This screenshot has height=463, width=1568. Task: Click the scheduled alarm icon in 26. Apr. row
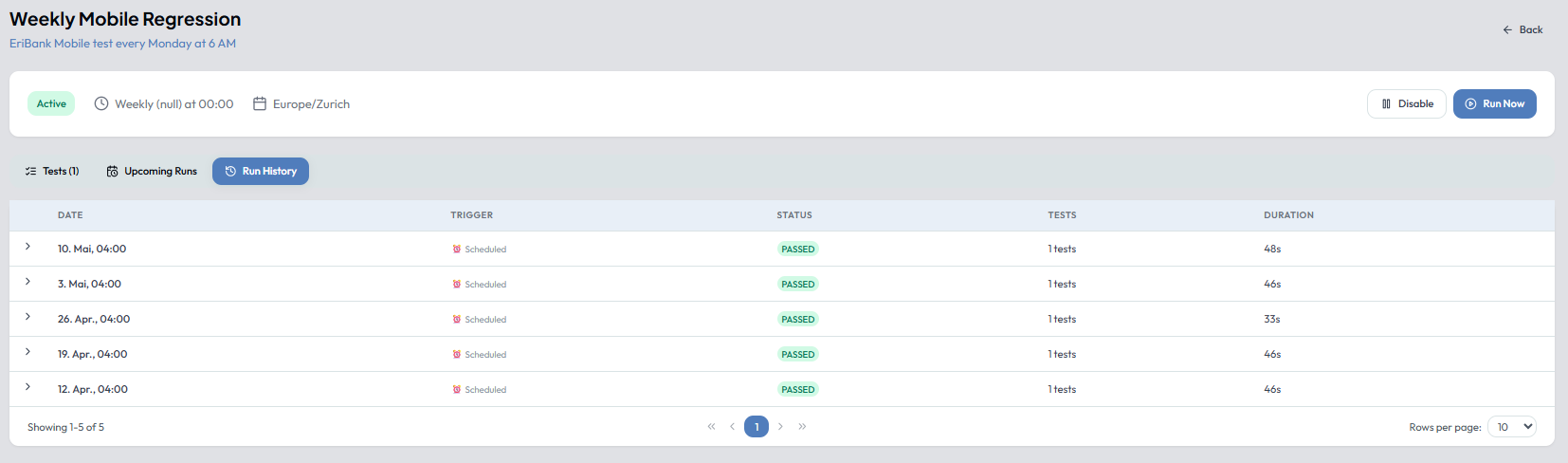coord(457,320)
